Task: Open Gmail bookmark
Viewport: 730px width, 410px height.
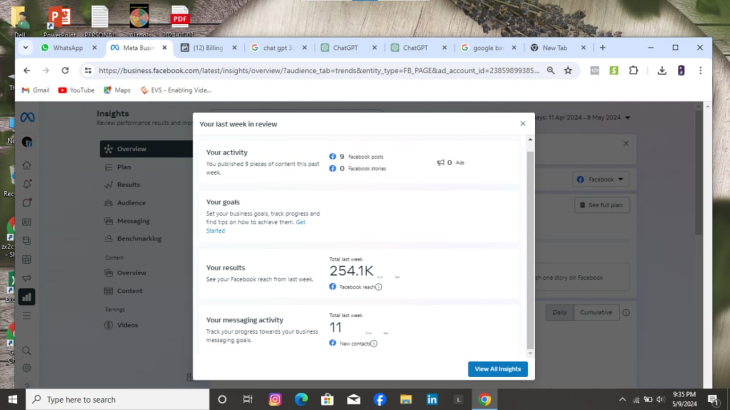Action: click(x=35, y=90)
